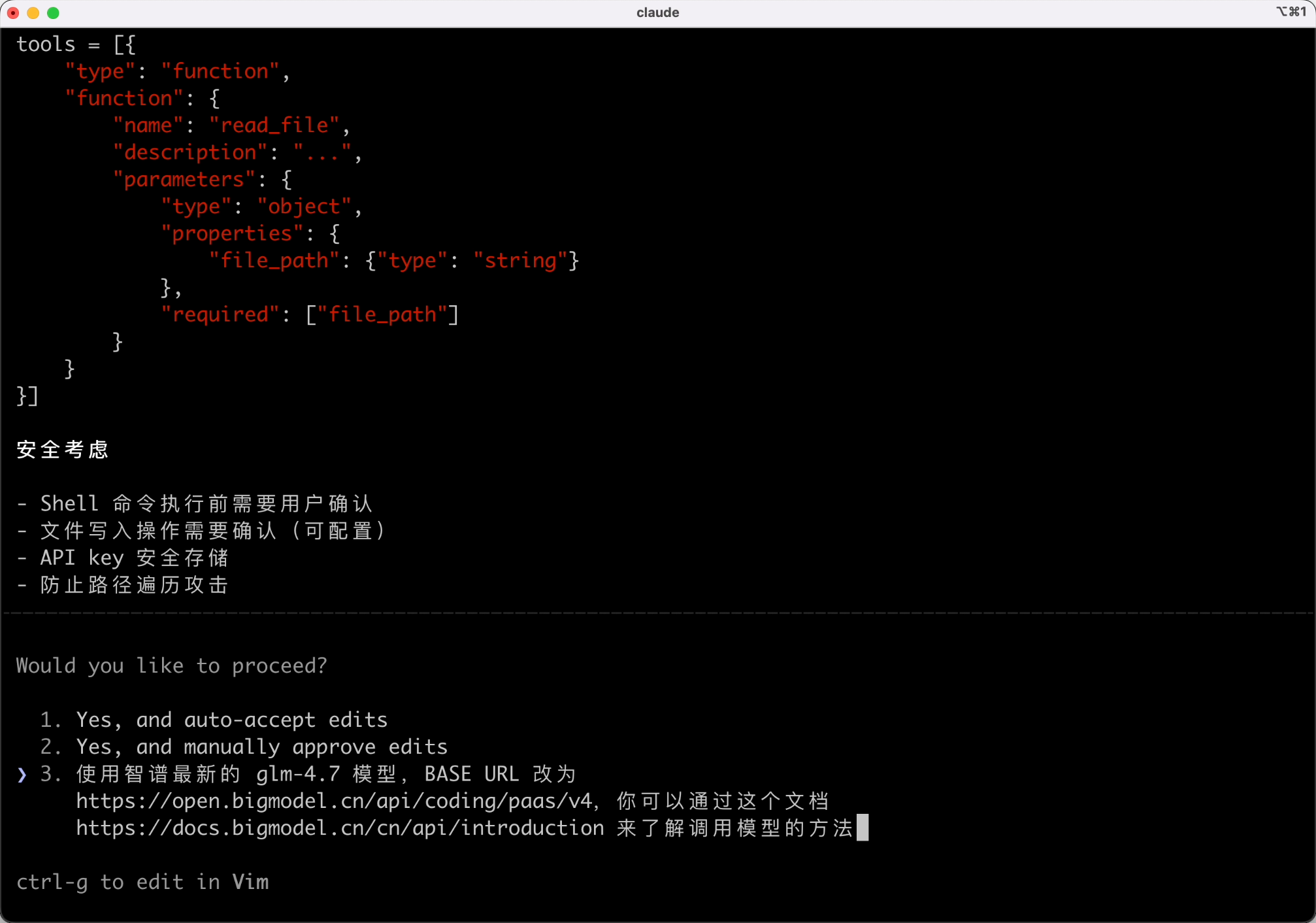This screenshot has height=923, width=1316.
Task: Click the claude window title
Action: click(x=657, y=12)
